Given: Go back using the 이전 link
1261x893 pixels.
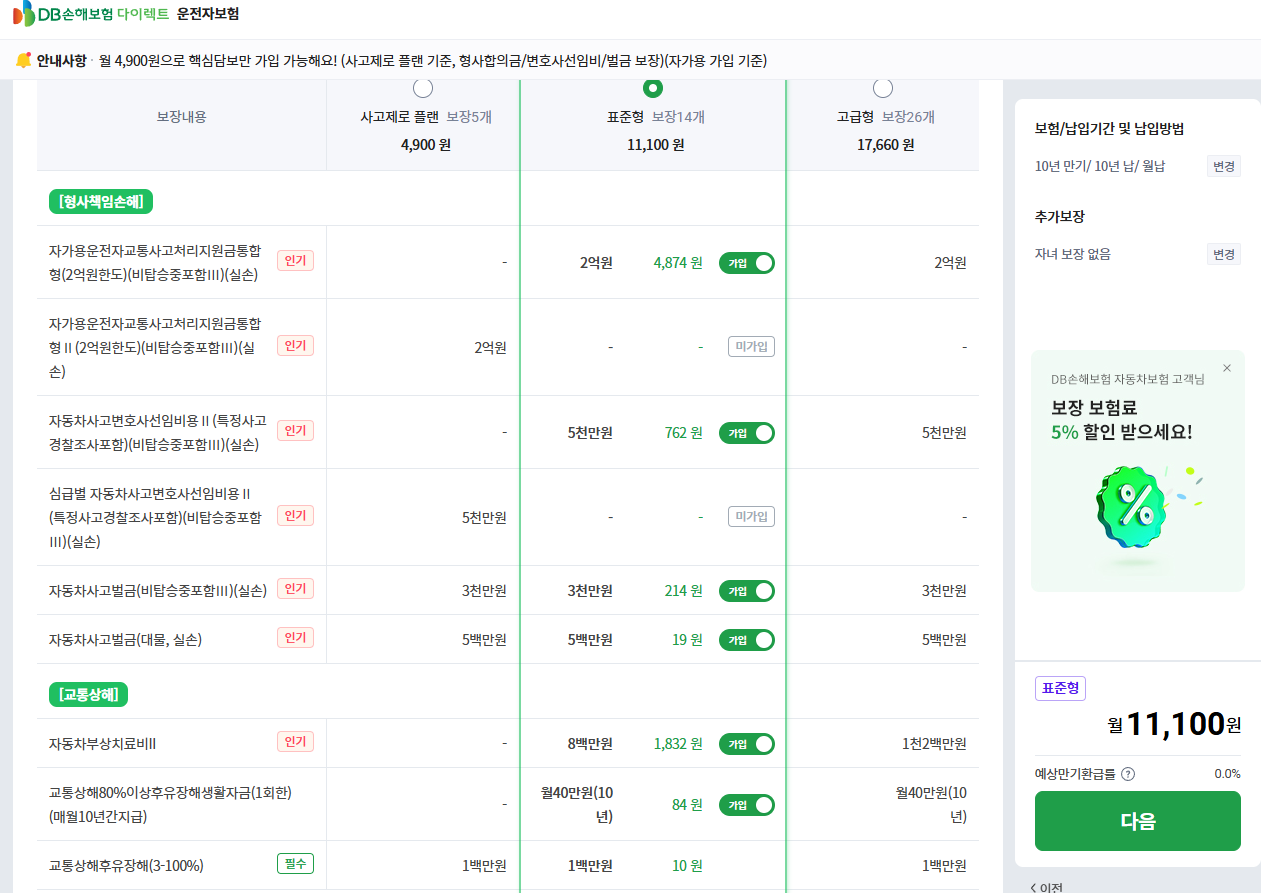Looking at the screenshot, I should [1045, 887].
